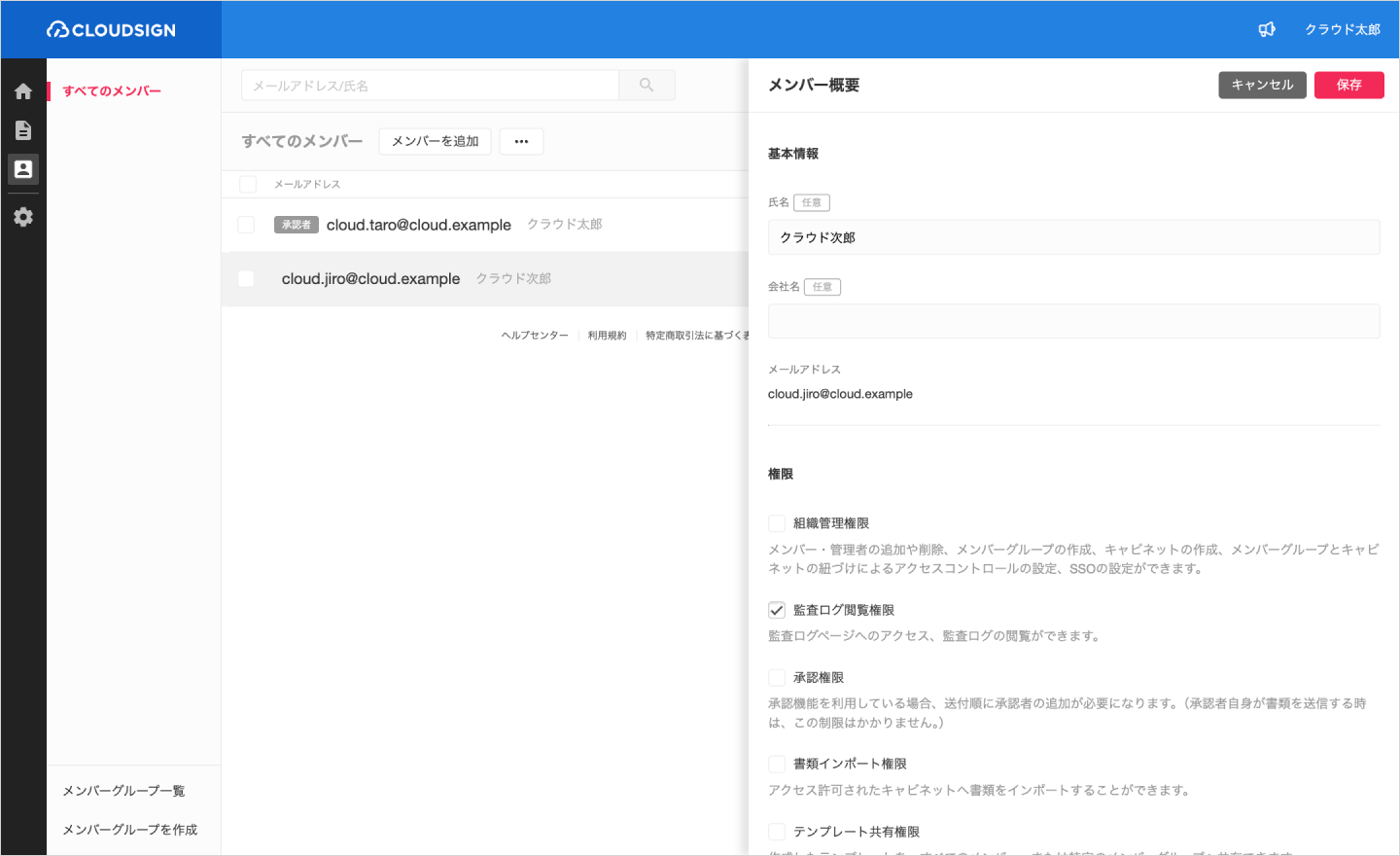This screenshot has height=856, width=1400.
Task: Click the 承認者 badge on taro row
Action: coord(297,225)
